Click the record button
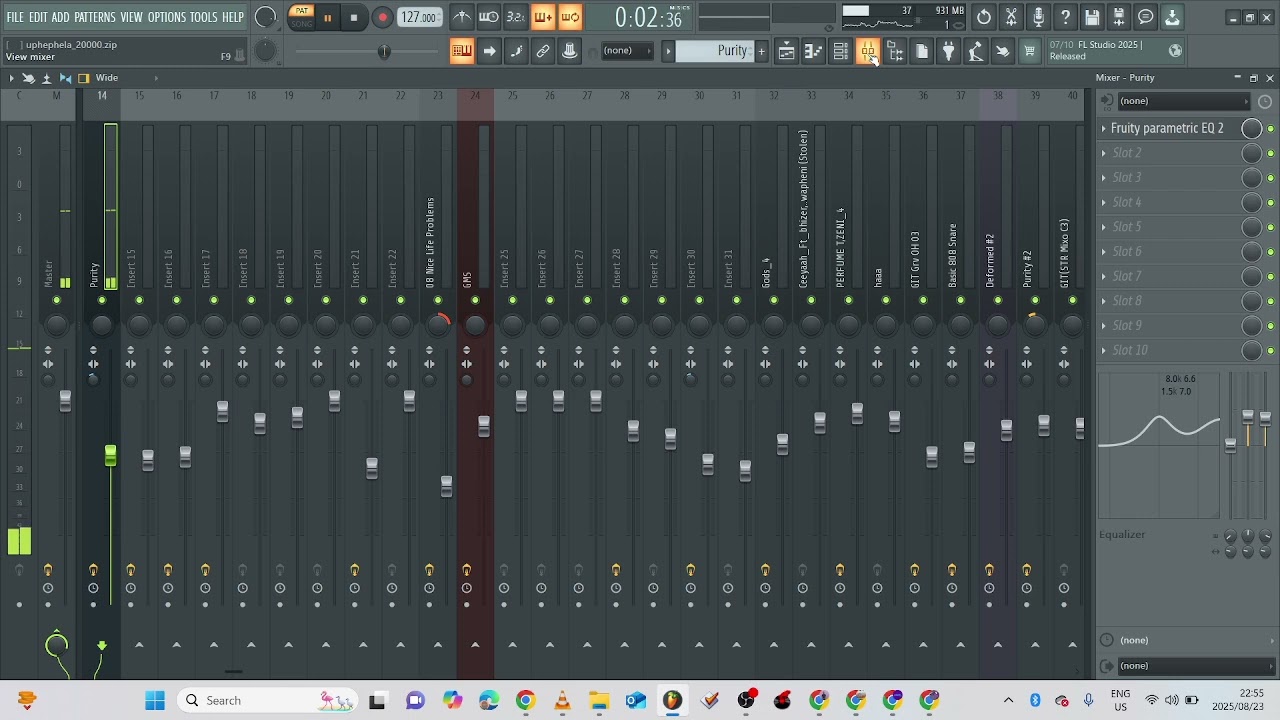 point(382,18)
